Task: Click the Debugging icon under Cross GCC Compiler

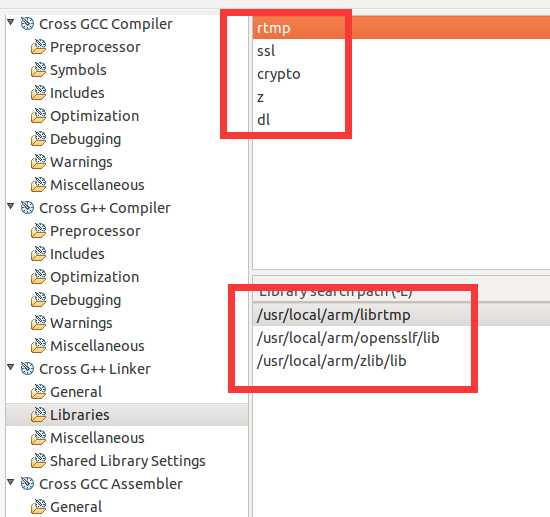Action: click(38, 139)
